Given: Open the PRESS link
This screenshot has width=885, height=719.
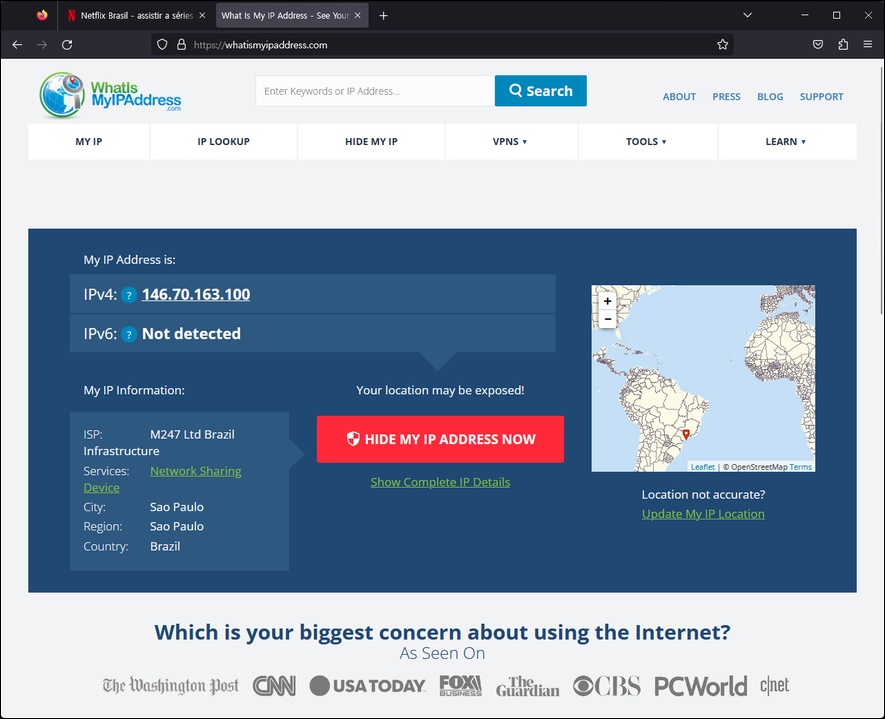Looking at the screenshot, I should (726, 97).
